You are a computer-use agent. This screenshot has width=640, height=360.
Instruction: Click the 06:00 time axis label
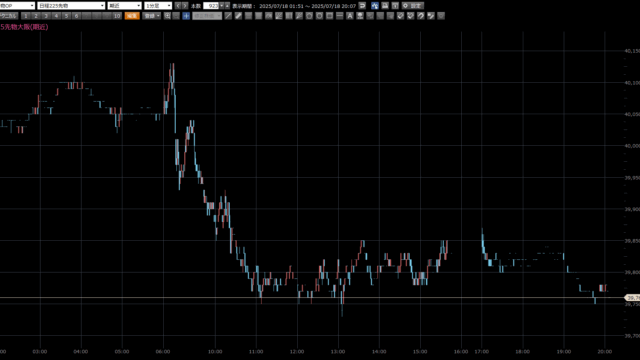click(163, 351)
